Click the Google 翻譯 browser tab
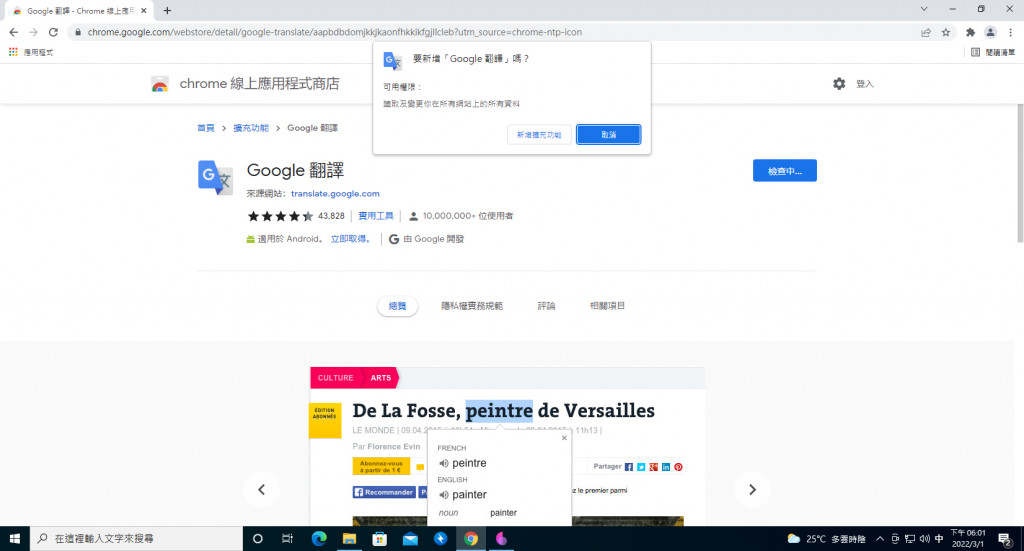Viewport: 1024px width, 551px height. coord(78,11)
